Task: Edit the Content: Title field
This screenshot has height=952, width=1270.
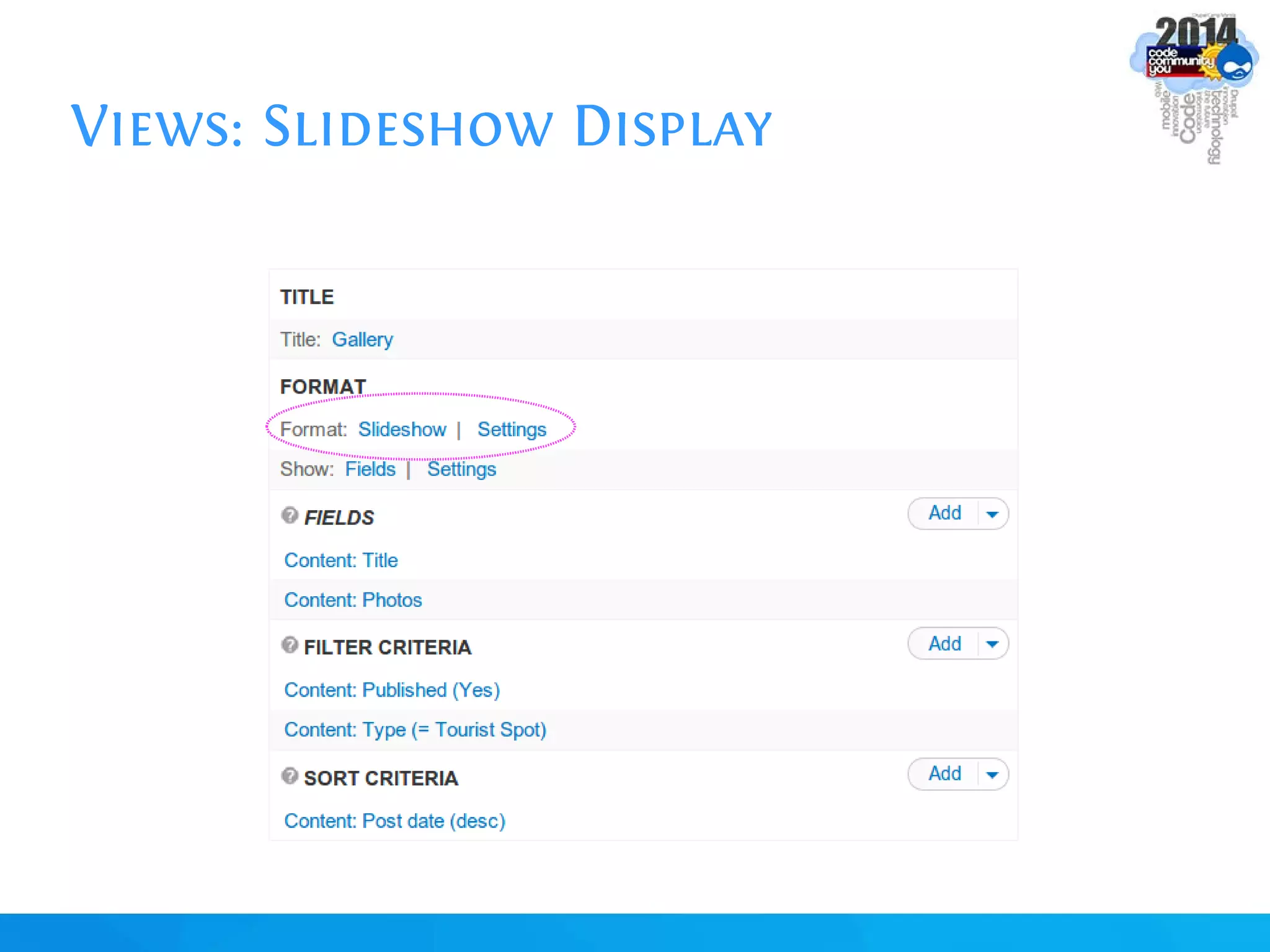Action: tap(341, 560)
